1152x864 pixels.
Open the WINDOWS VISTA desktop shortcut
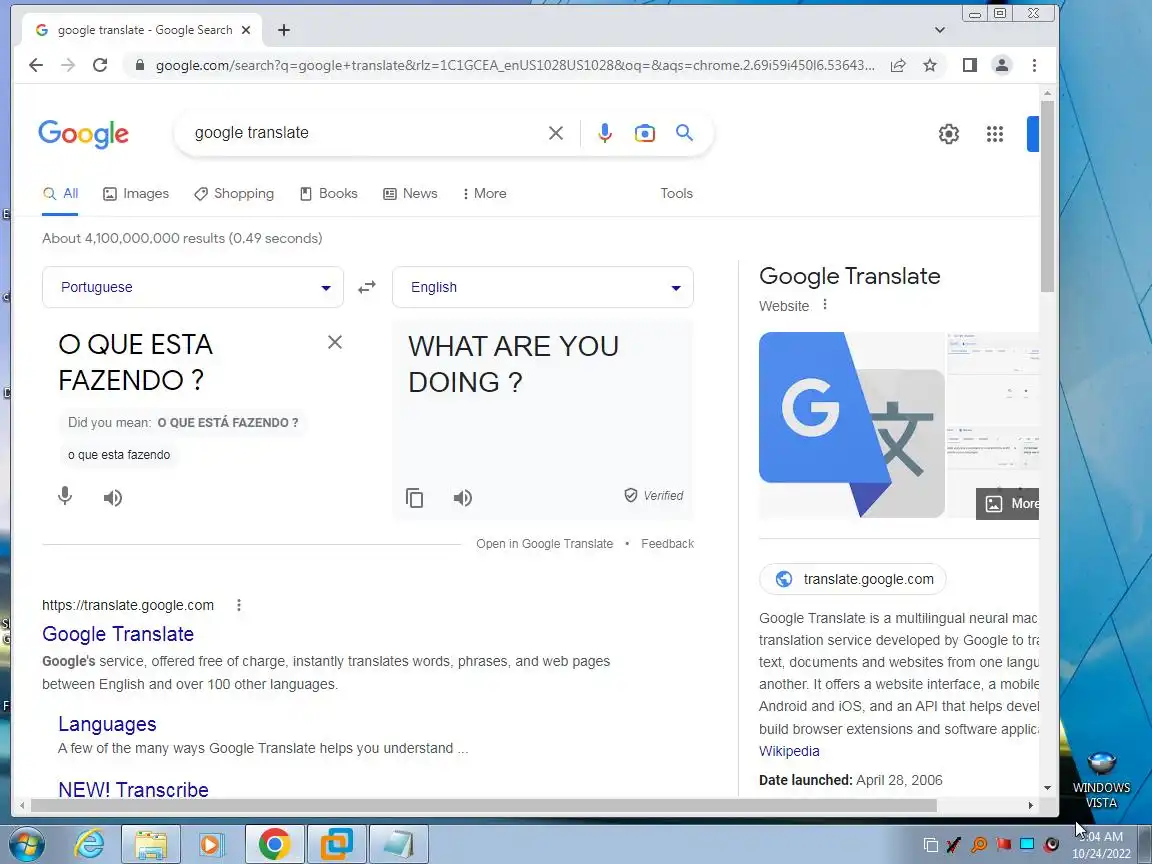pyautogui.click(x=1101, y=780)
